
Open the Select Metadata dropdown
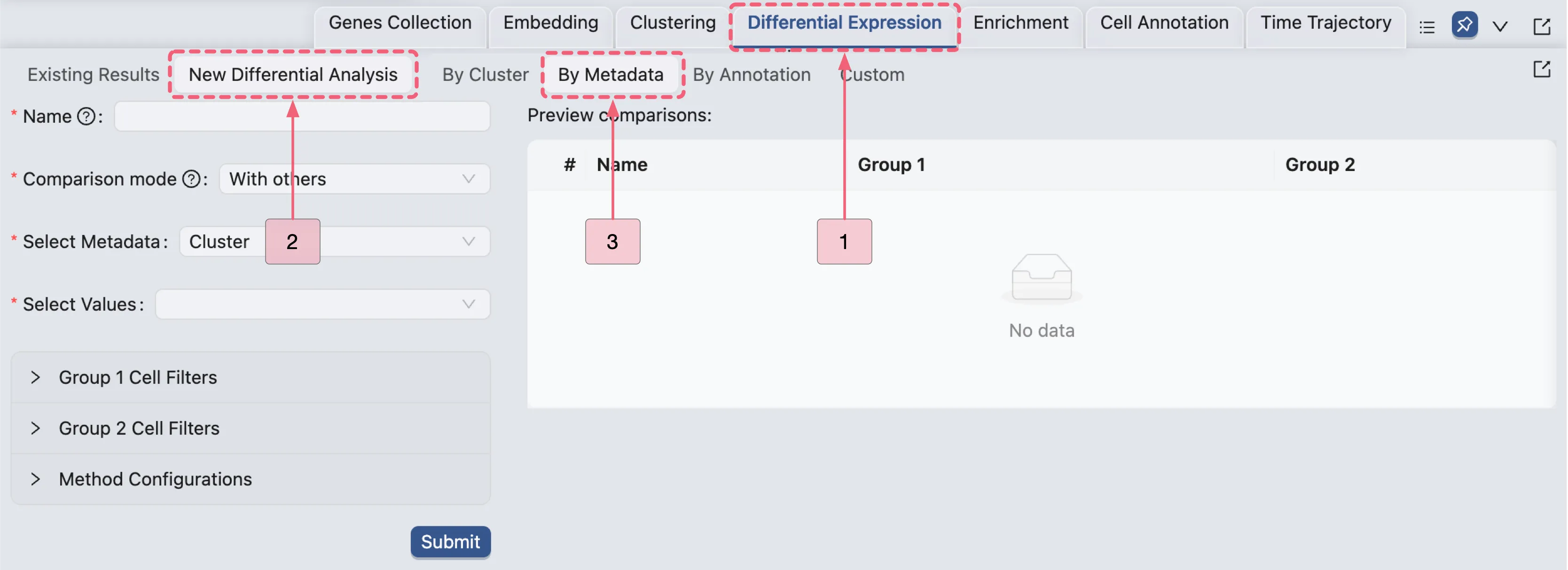[402, 242]
